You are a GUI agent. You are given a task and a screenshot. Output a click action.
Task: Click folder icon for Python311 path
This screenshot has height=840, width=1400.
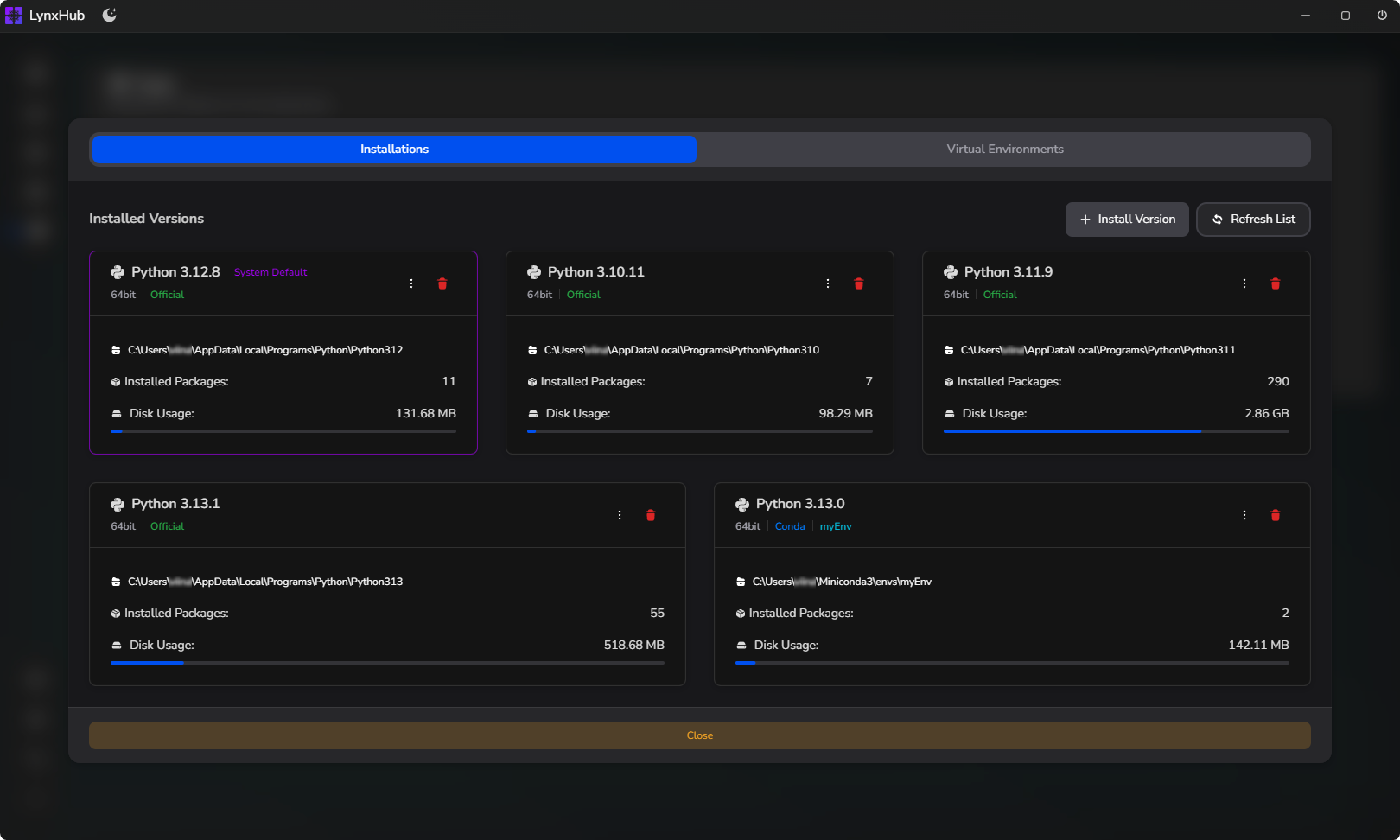pos(949,350)
